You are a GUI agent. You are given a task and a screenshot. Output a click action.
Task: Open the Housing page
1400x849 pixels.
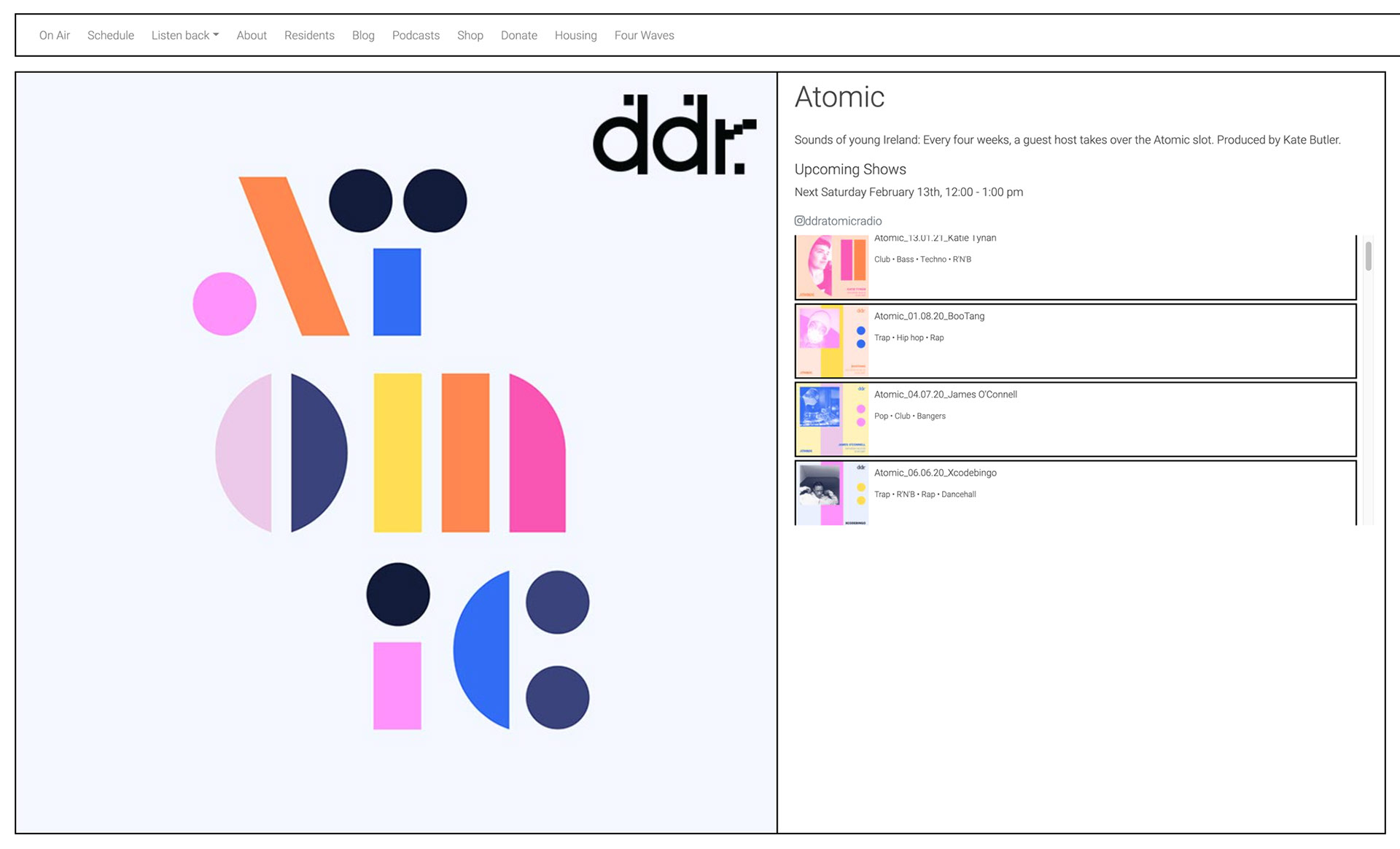coord(576,35)
